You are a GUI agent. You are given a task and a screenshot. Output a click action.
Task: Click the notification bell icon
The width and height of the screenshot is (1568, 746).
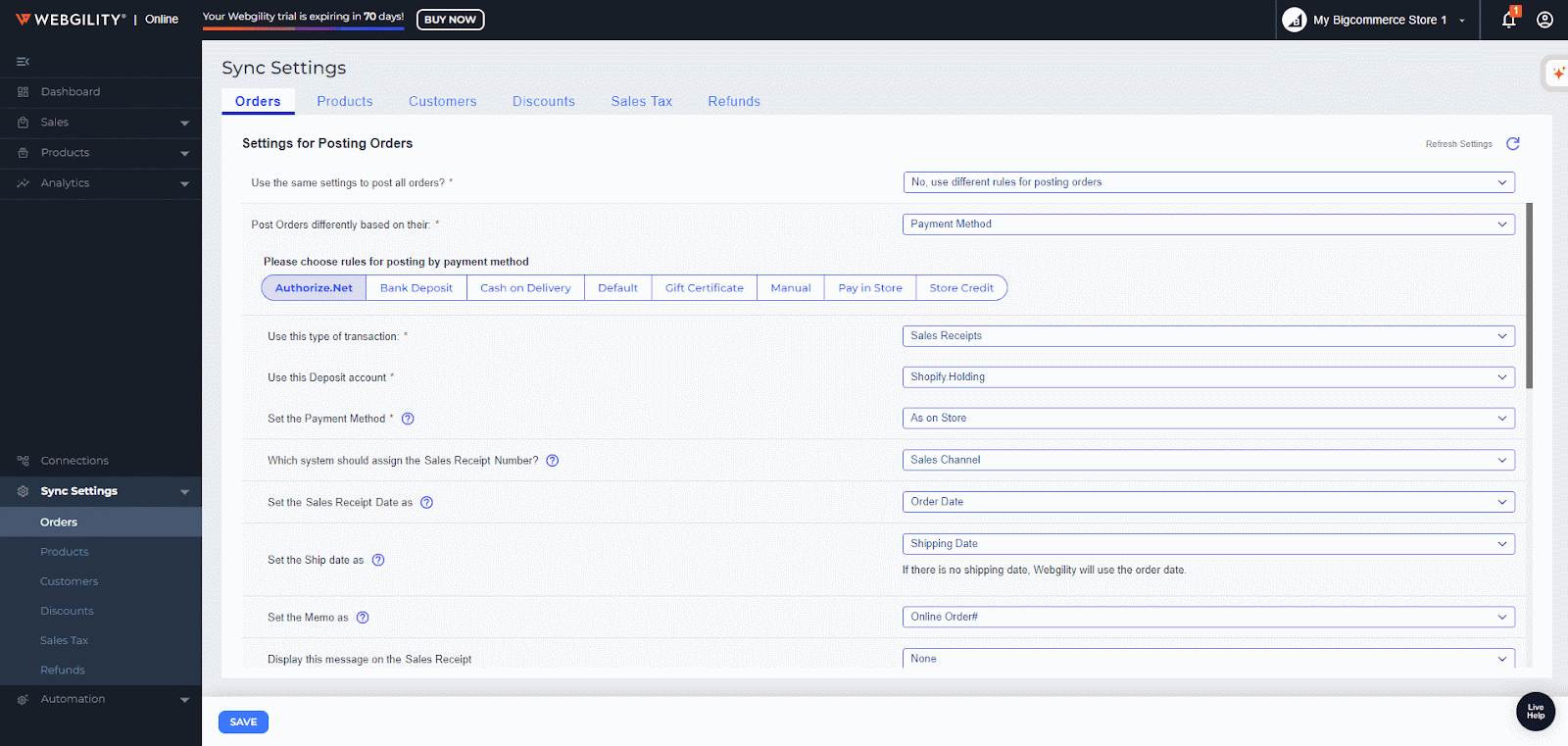1508,20
